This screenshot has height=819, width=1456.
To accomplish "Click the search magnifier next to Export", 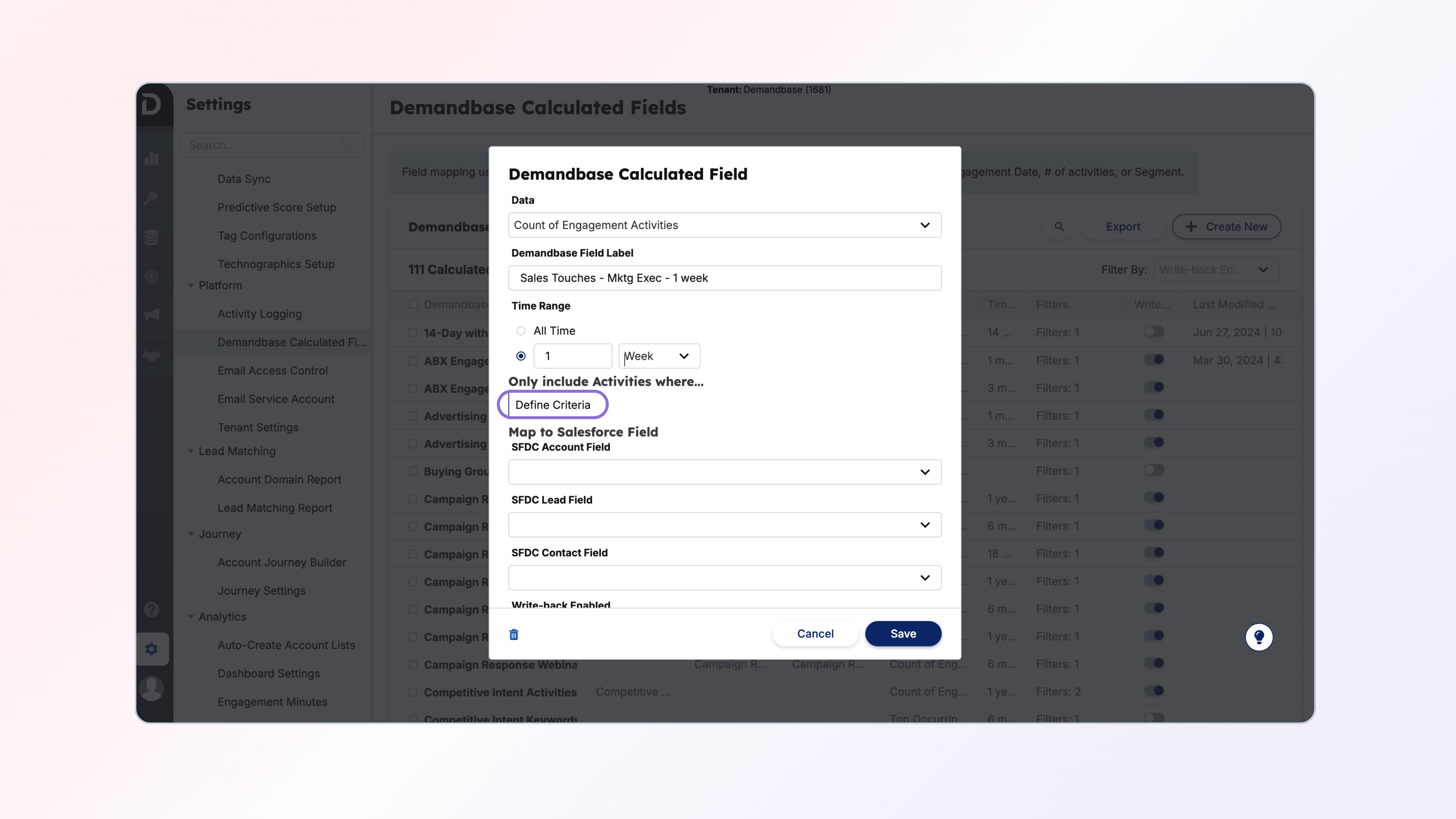I will [x=1059, y=227].
